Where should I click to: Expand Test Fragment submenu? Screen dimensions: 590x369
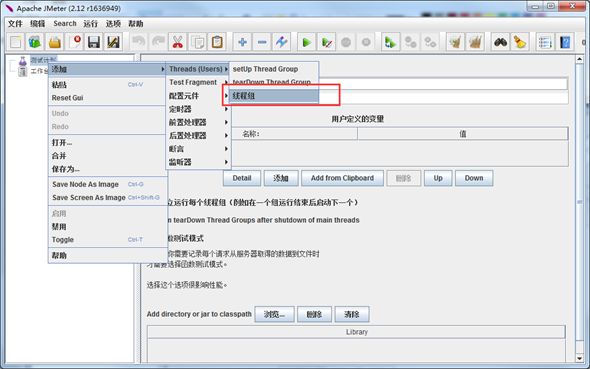(198, 82)
